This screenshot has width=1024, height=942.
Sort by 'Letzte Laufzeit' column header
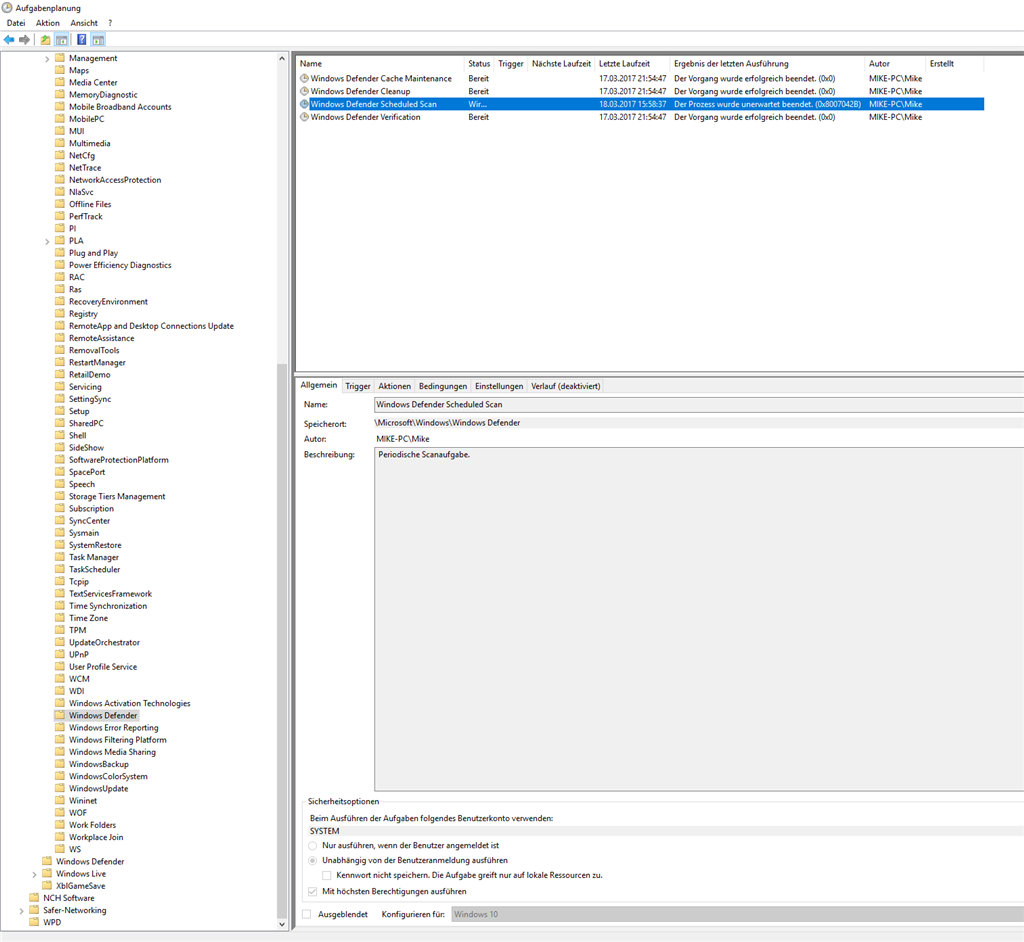[632, 63]
